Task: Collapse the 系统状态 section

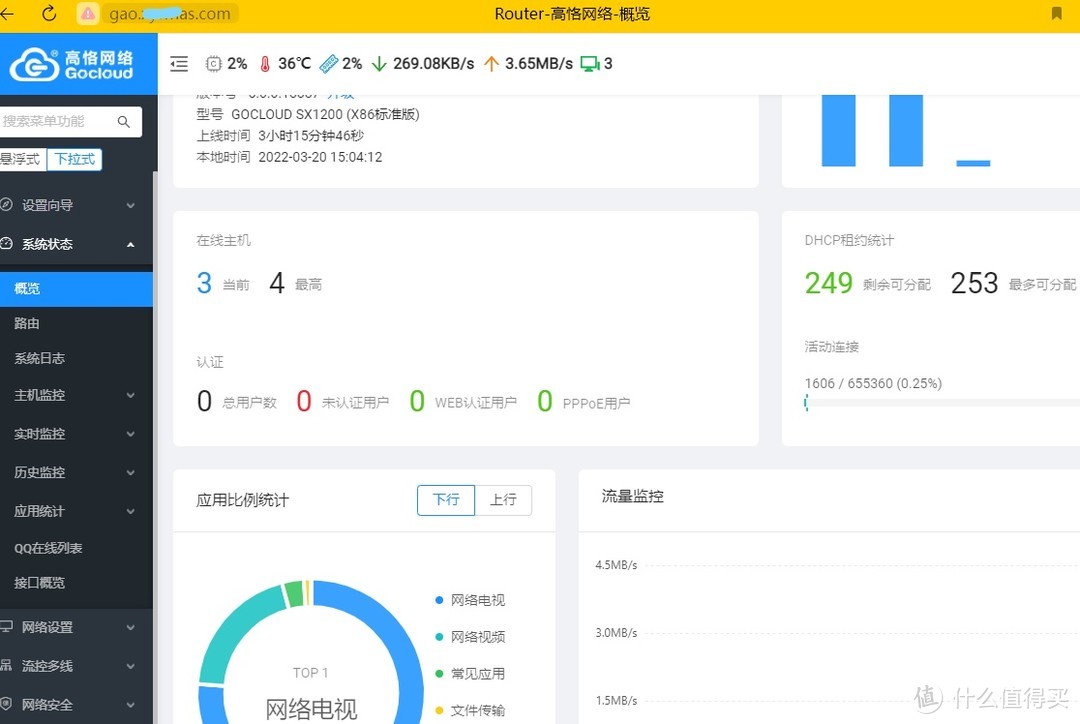Action: pyautogui.click(x=60, y=244)
